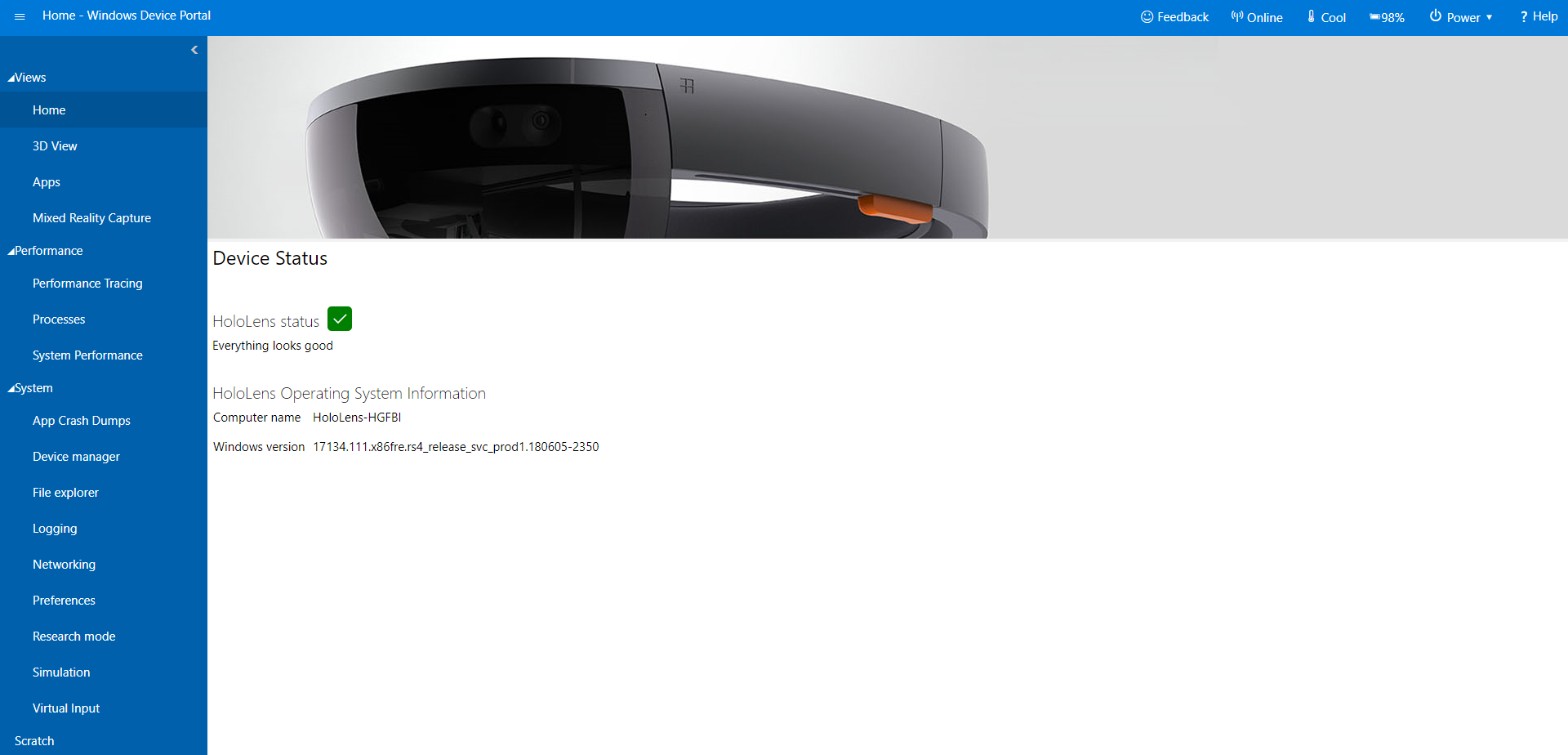Open File explorer
This screenshot has height=755, width=1568.
pyautogui.click(x=104, y=493)
